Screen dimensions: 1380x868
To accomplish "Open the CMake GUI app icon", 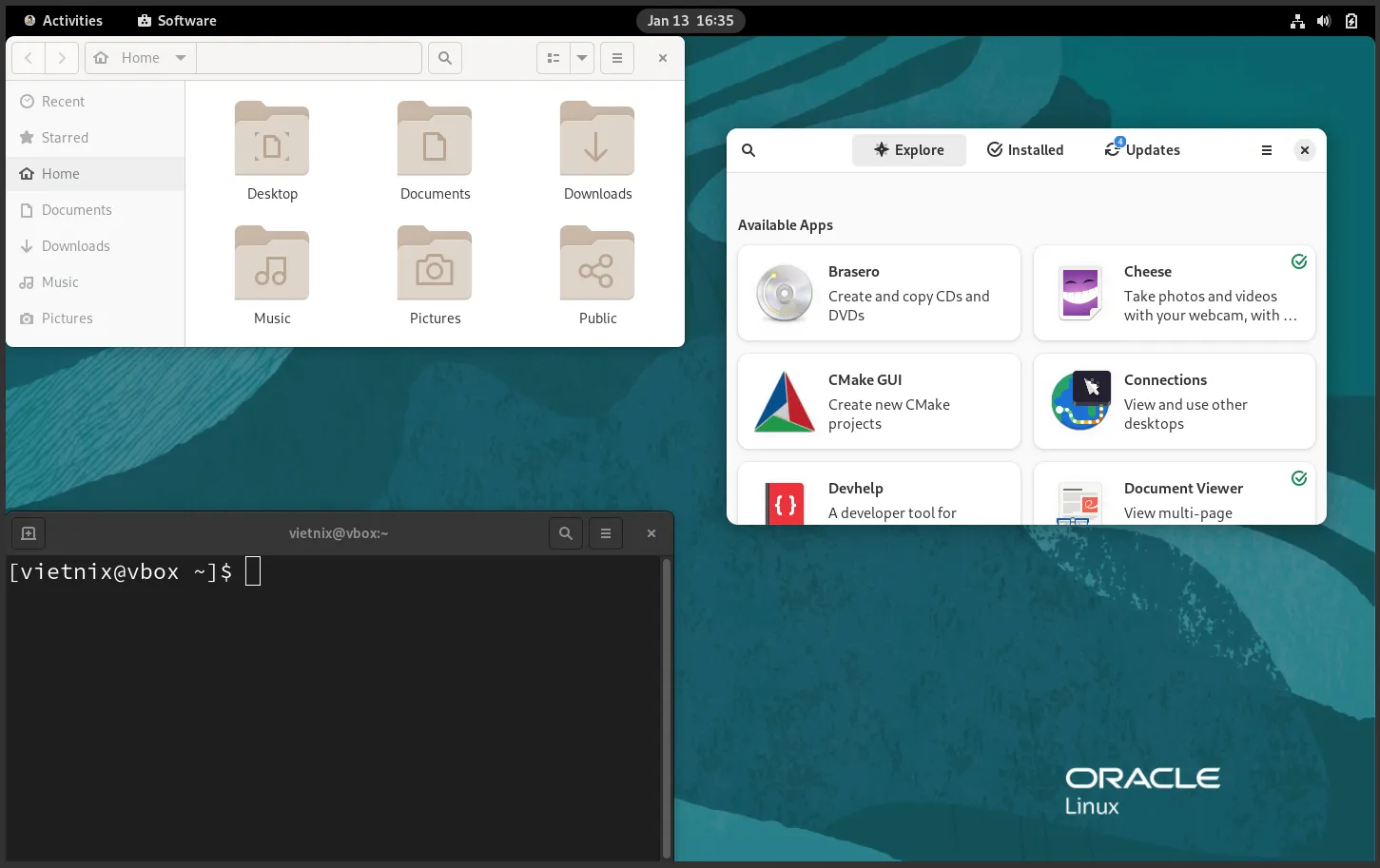I will [784, 401].
